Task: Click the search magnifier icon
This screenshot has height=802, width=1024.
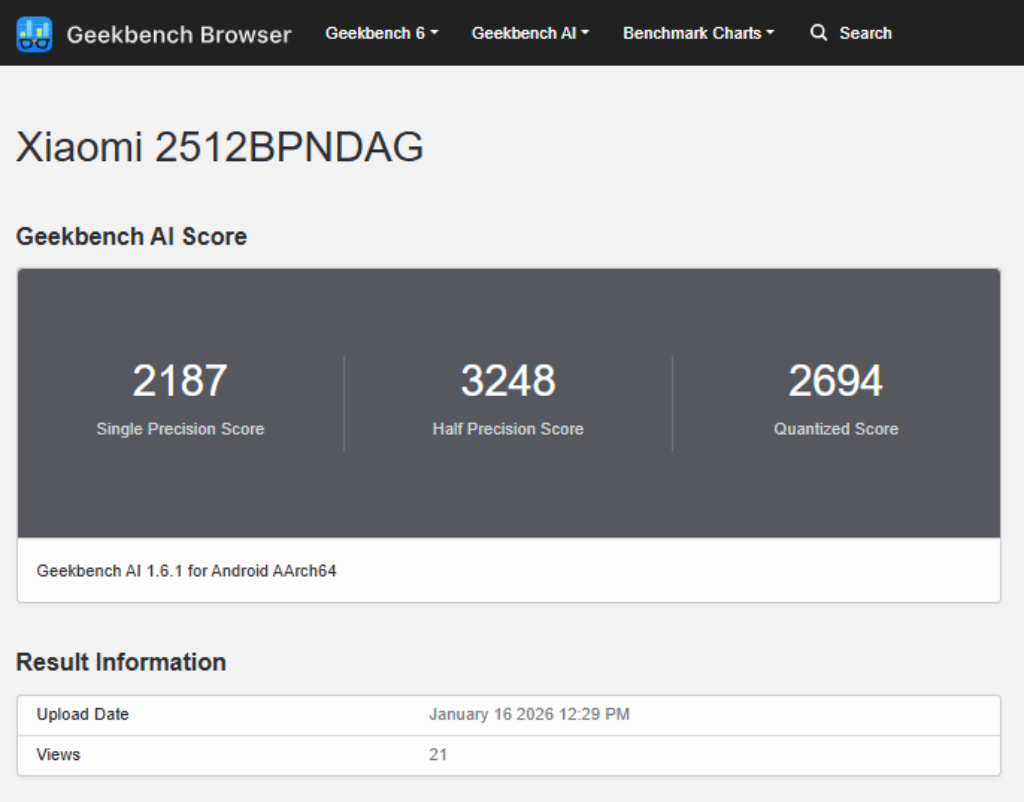Action: [x=818, y=32]
